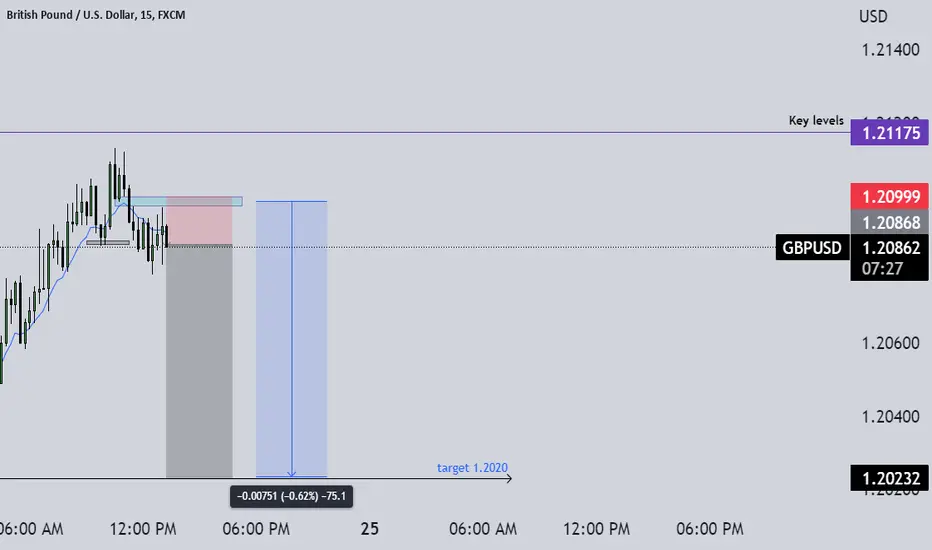The image size is (932, 550).
Task: Click the arrowhead of the target line
Action: [508, 478]
